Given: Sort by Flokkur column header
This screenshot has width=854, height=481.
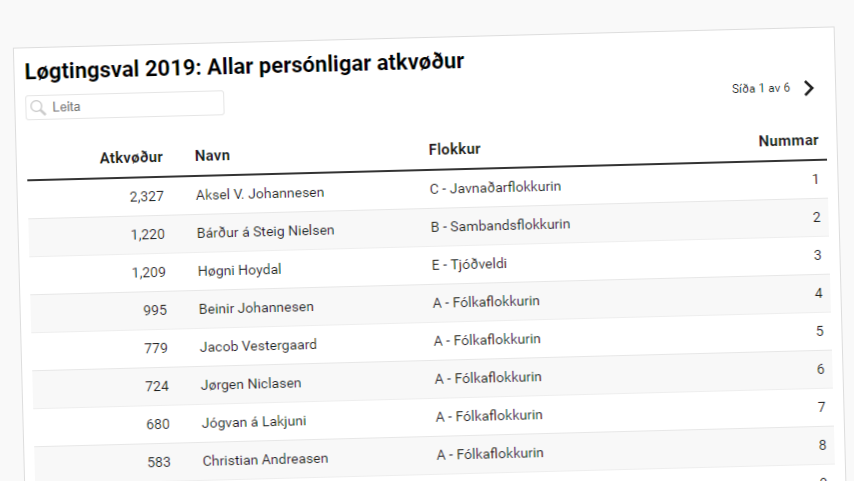Looking at the screenshot, I should (454, 149).
